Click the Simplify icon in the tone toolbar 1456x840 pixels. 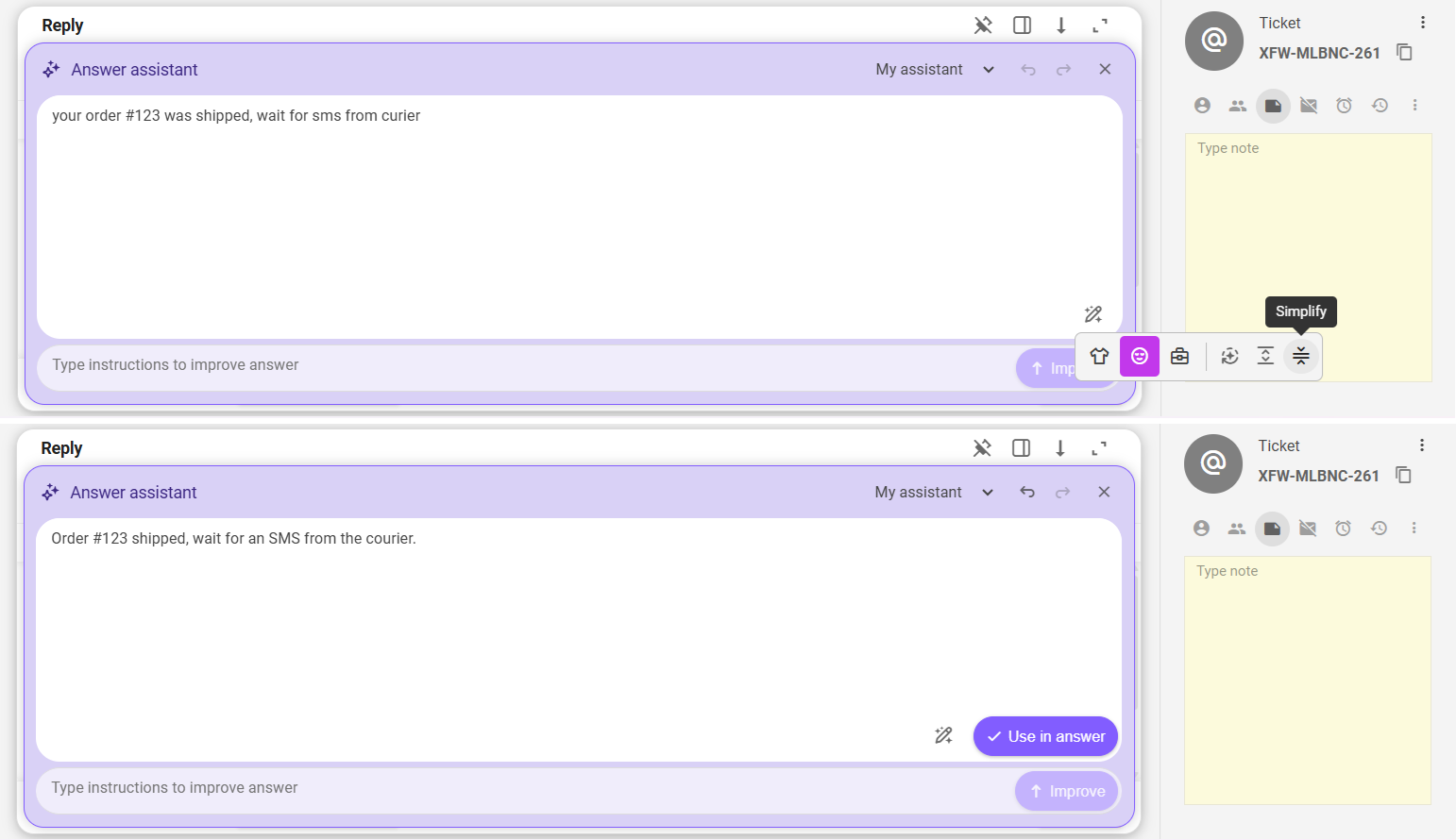[x=1300, y=356]
